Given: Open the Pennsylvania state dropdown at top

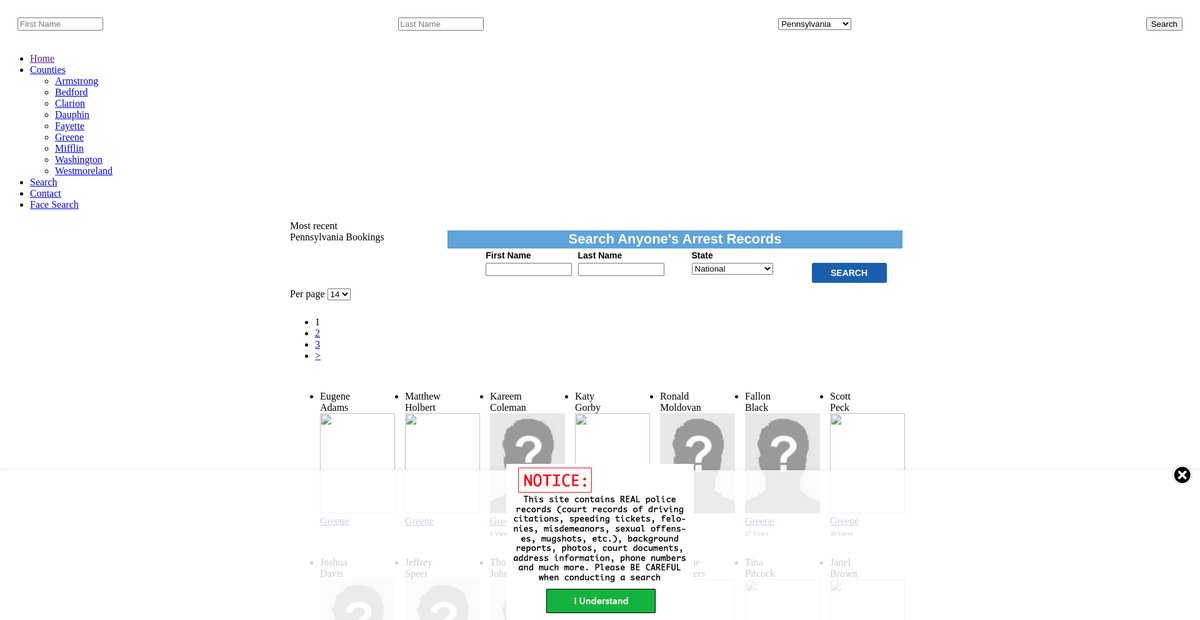Looking at the screenshot, I should [x=814, y=24].
